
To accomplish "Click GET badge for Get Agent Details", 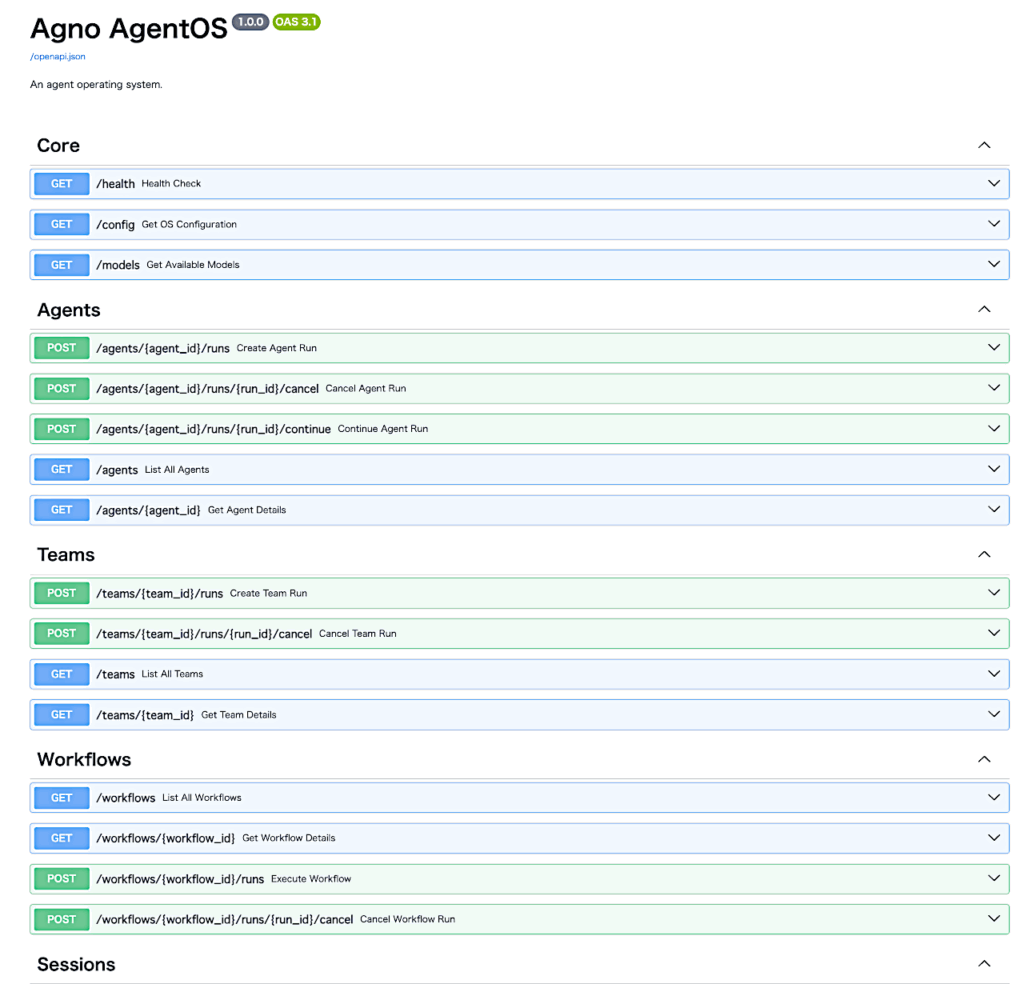I will point(61,509).
